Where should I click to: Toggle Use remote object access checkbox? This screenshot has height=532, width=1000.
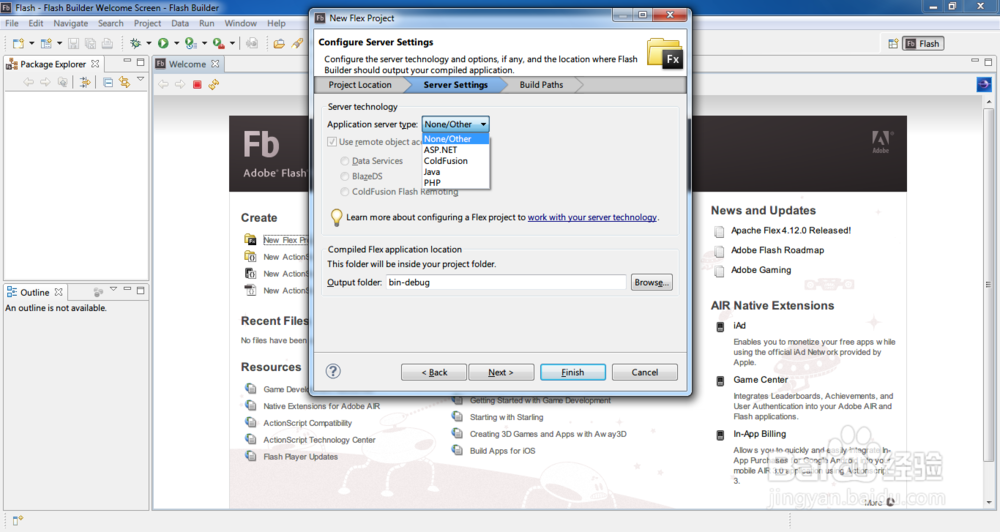(x=332, y=142)
